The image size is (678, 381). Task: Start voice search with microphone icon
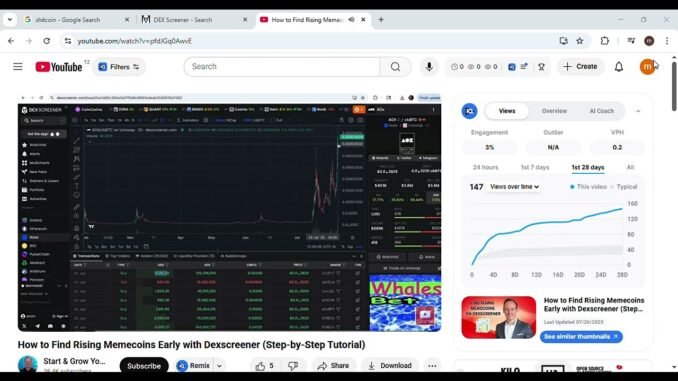tap(429, 67)
